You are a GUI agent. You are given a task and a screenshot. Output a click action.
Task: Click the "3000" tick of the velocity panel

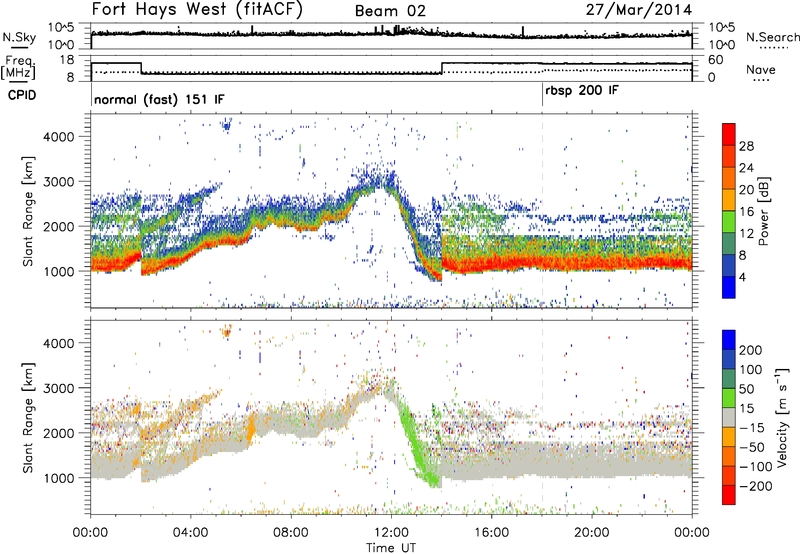[59, 388]
